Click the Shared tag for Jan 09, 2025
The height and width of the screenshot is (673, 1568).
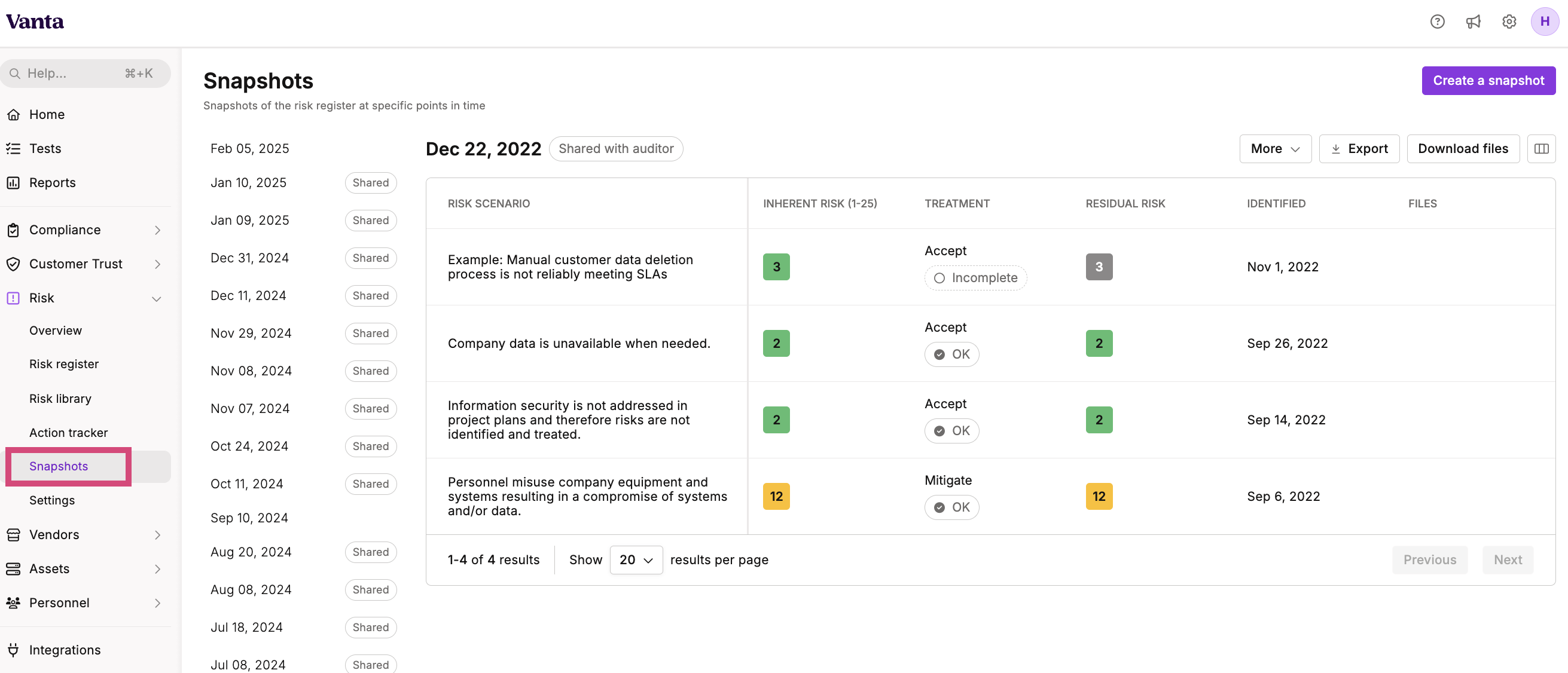point(371,221)
